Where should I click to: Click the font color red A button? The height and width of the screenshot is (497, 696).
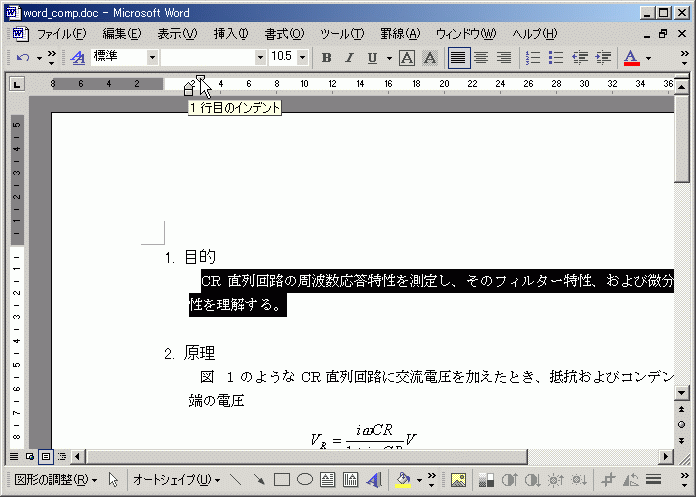(x=631, y=58)
